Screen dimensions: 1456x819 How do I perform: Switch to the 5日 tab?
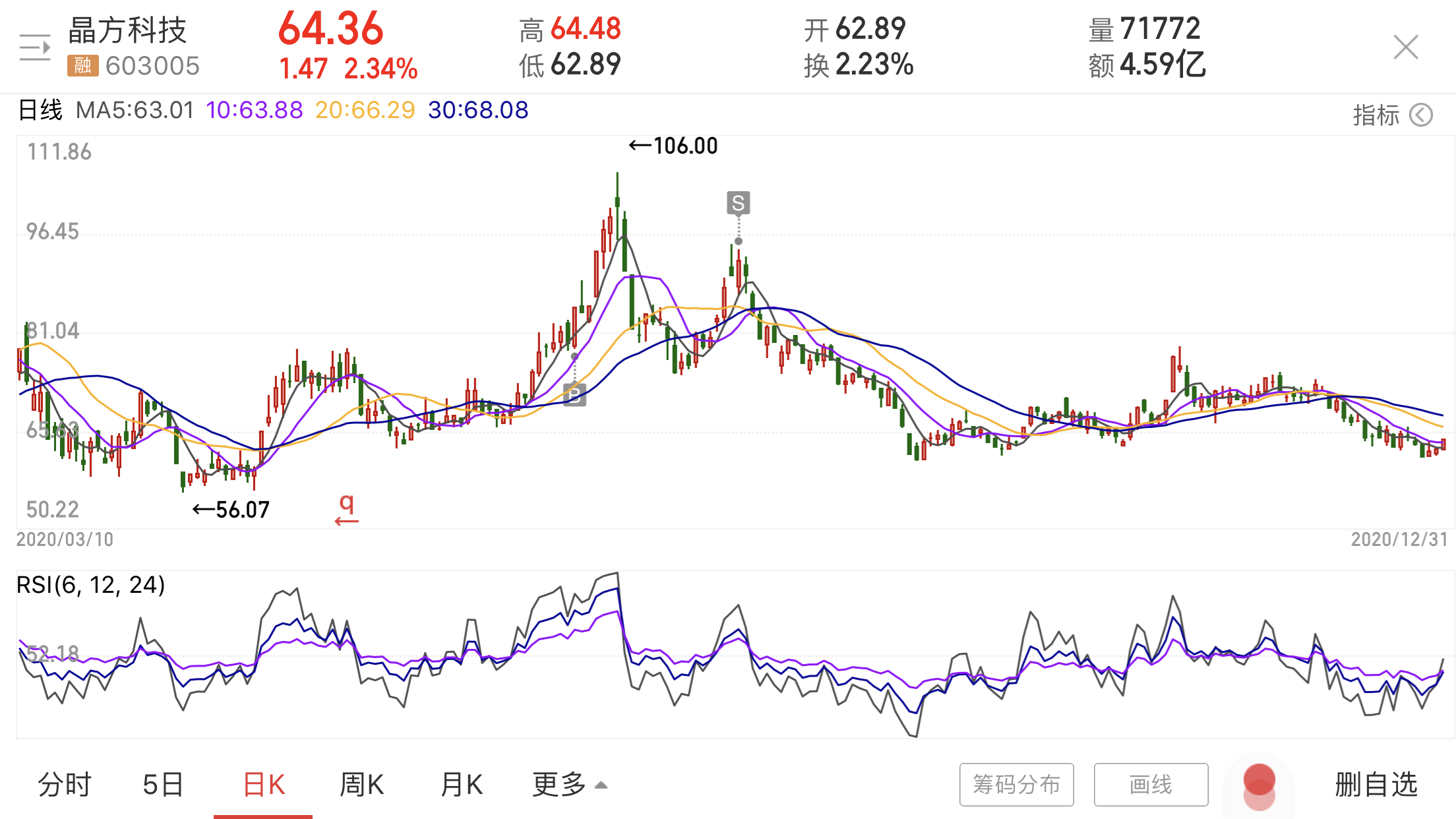click(163, 785)
